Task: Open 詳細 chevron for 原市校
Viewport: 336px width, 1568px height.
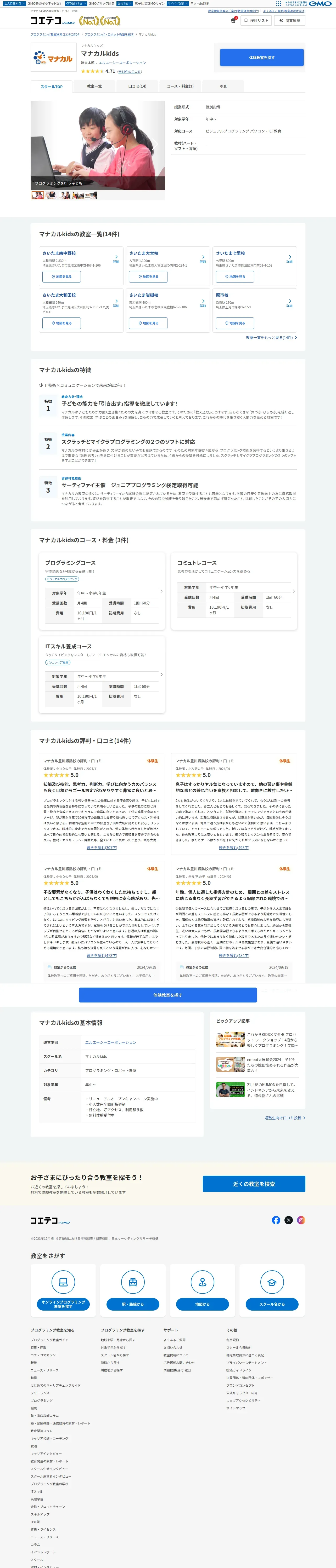Action: tap(289, 303)
